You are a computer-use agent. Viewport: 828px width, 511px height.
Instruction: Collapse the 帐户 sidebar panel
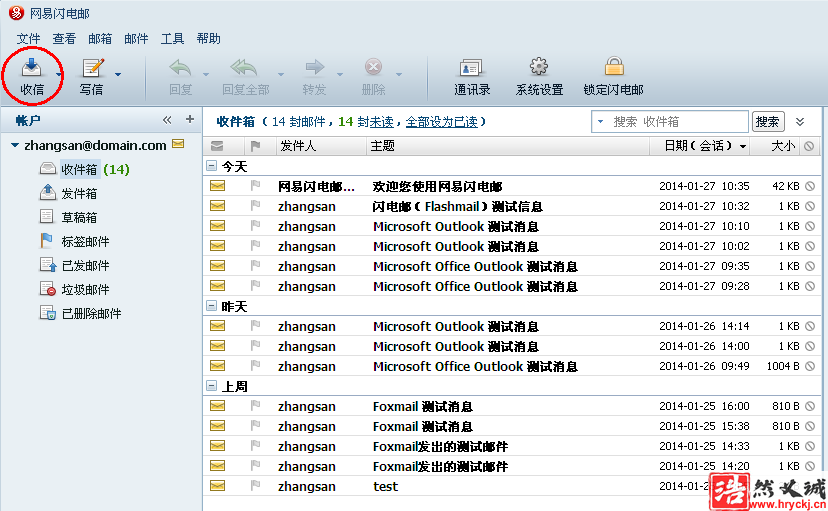point(167,120)
